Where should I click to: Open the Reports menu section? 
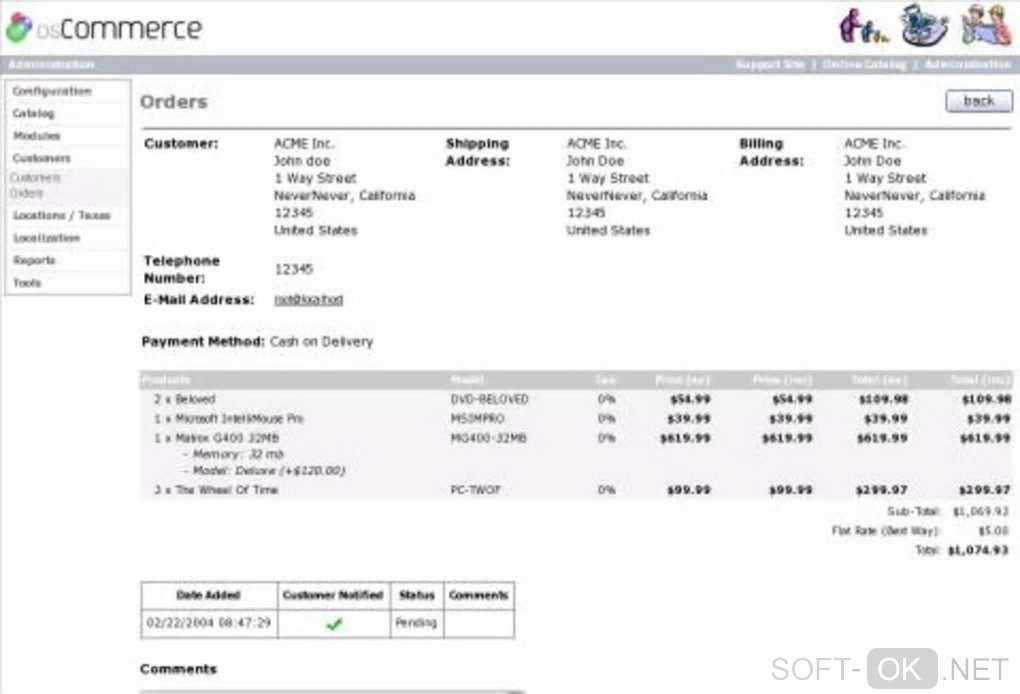[x=34, y=260]
